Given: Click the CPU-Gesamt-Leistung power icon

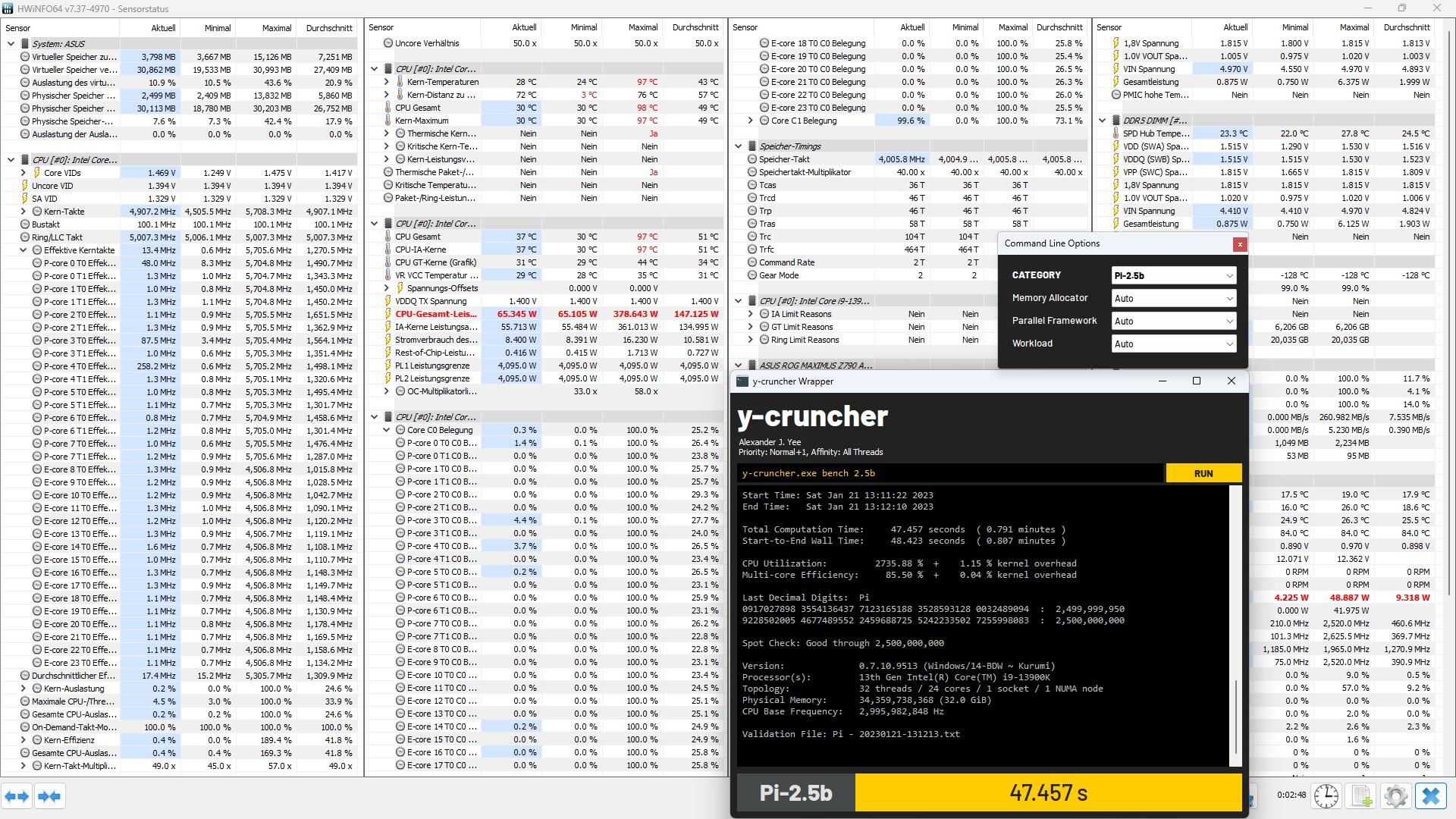Looking at the screenshot, I should 388,314.
